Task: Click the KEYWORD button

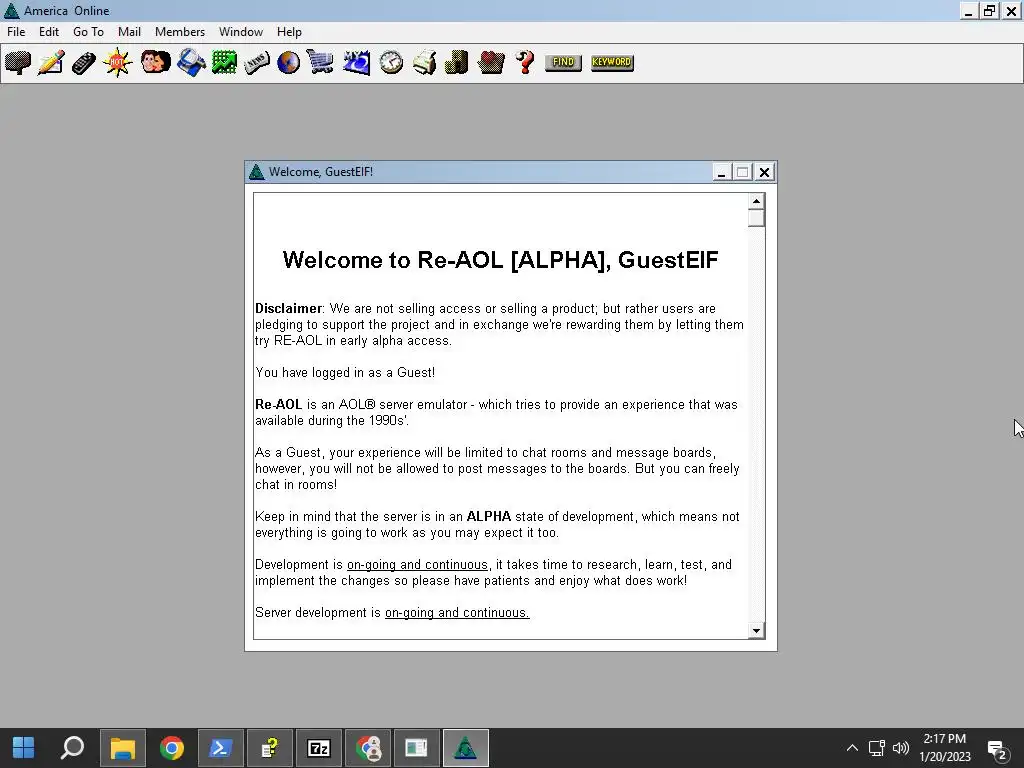Action: coord(612,63)
